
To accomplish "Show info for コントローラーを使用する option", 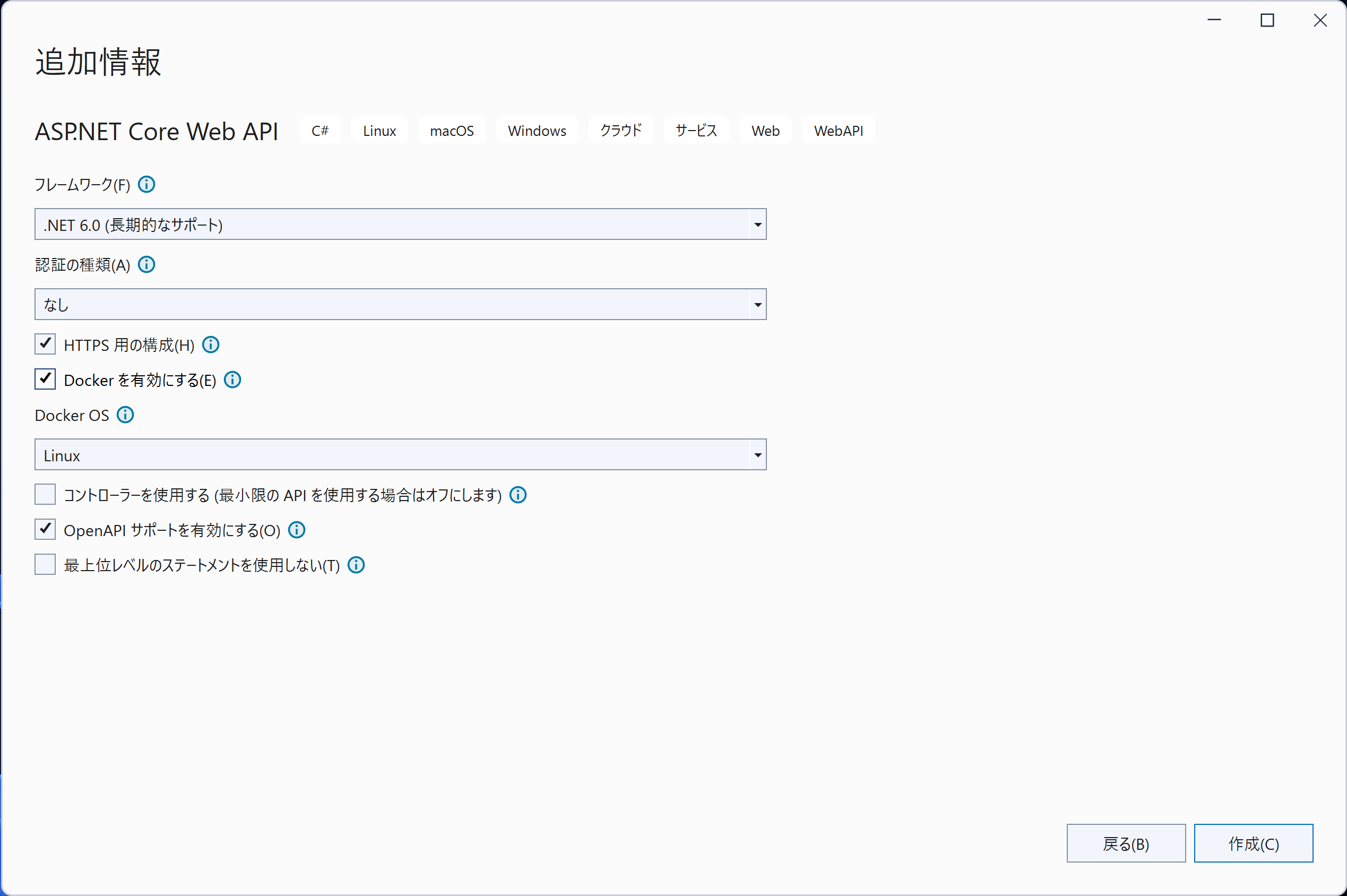I will tap(518, 495).
